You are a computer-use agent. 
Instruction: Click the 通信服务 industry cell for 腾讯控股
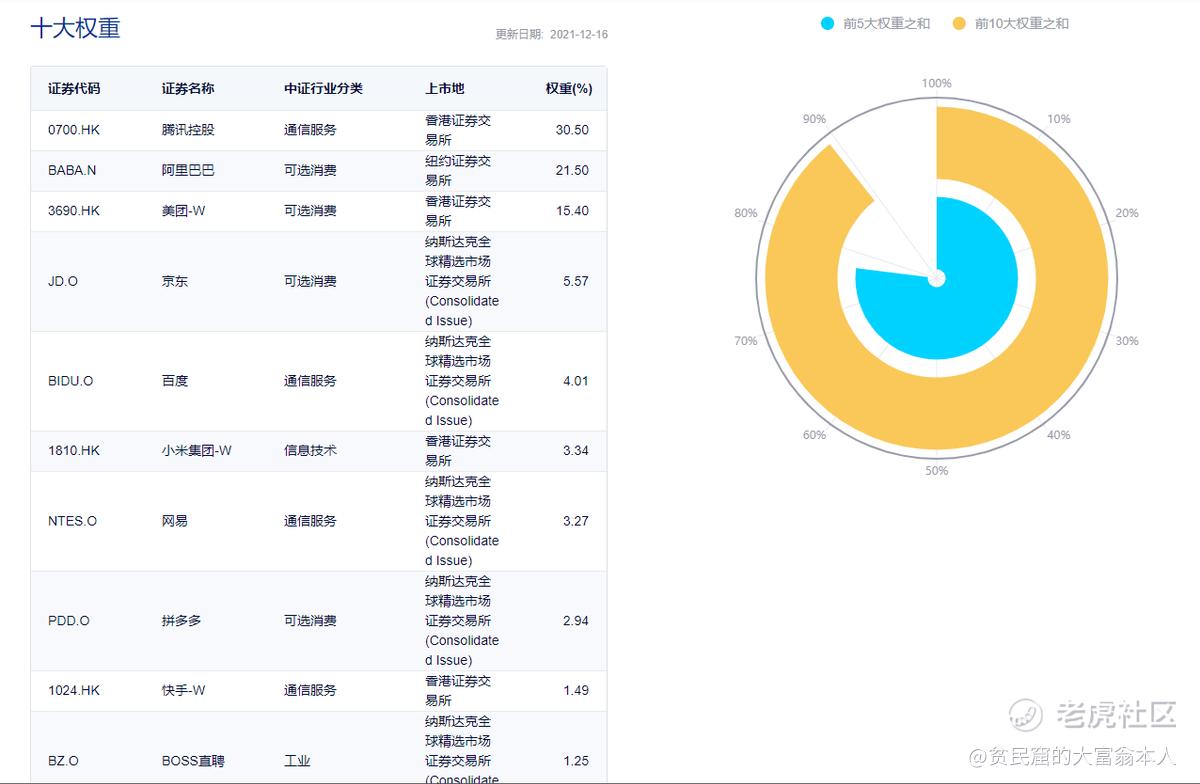click(x=310, y=130)
